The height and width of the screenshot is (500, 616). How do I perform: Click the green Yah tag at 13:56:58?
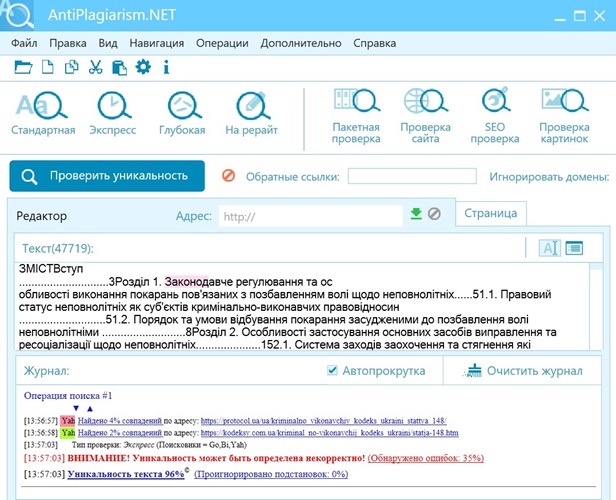(x=68, y=433)
